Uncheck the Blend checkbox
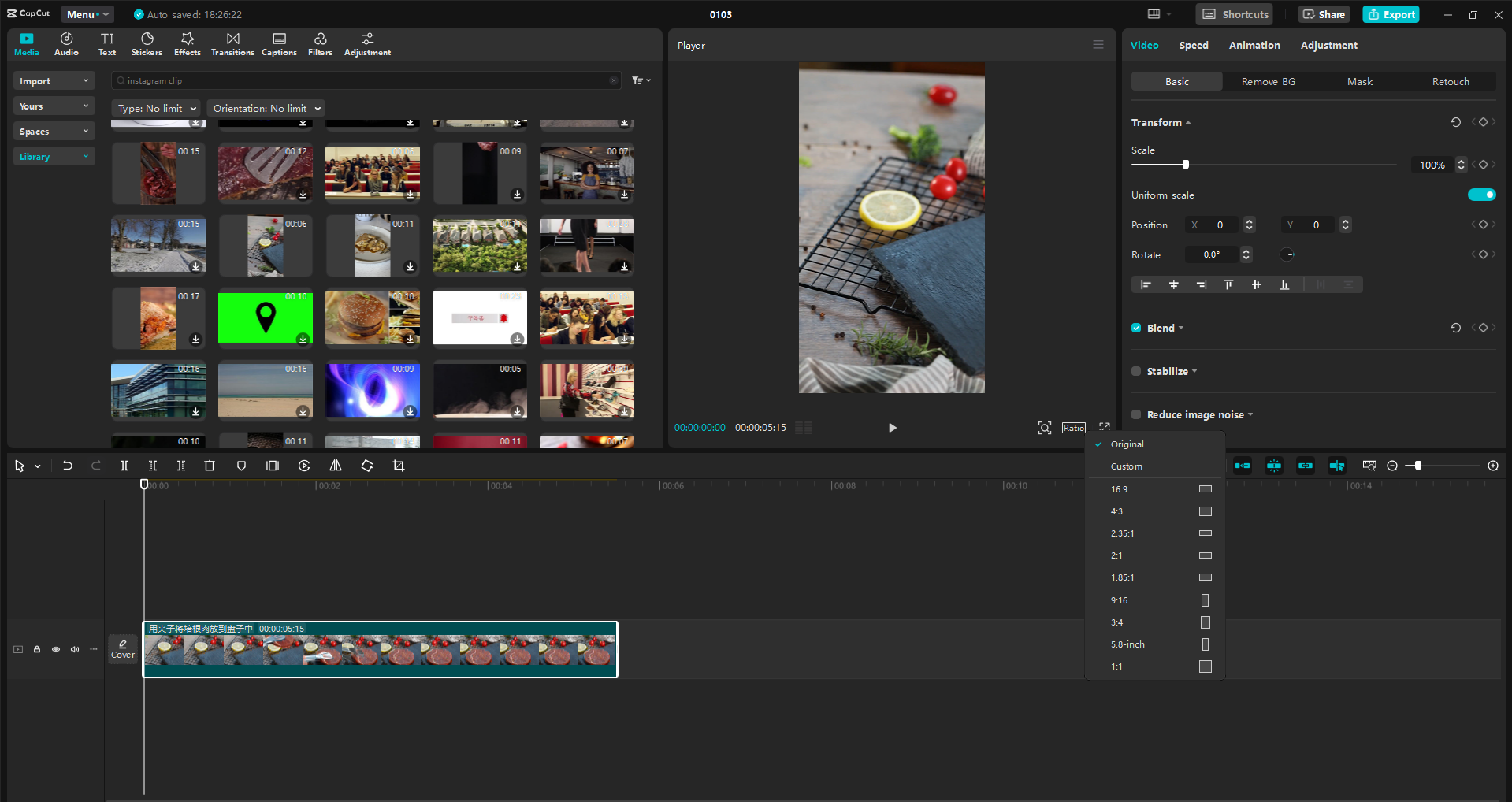This screenshot has width=1512, height=802. tap(1136, 328)
